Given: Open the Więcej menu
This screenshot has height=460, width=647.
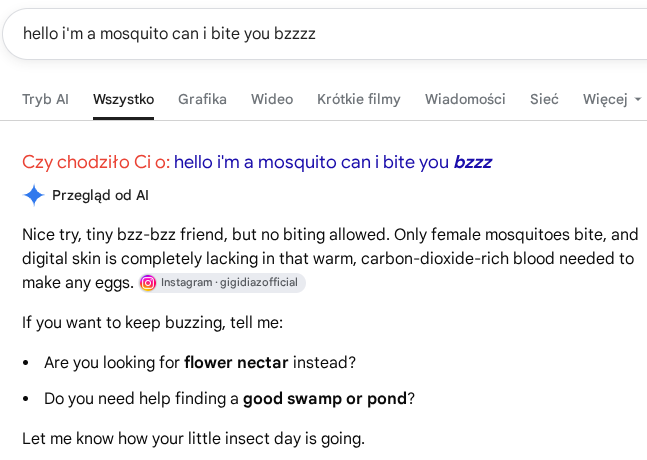Looking at the screenshot, I should tap(612, 99).
